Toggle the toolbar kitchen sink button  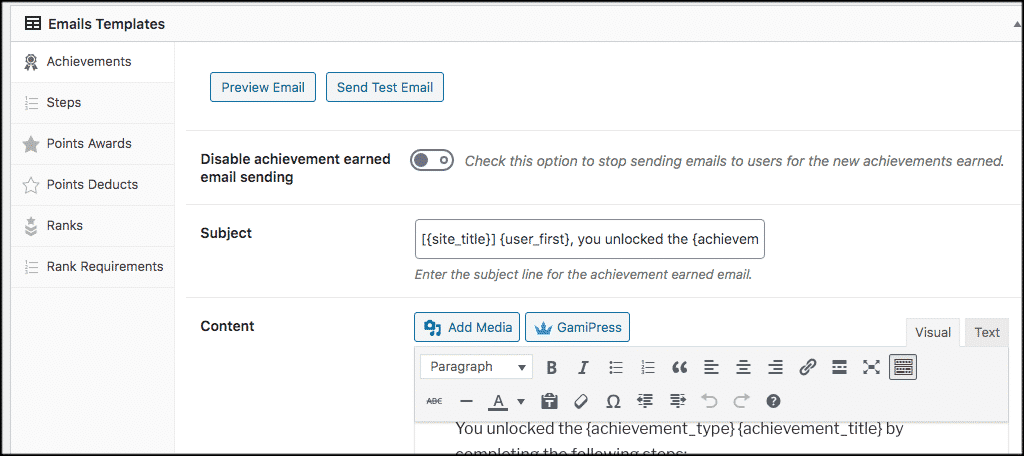tap(903, 367)
